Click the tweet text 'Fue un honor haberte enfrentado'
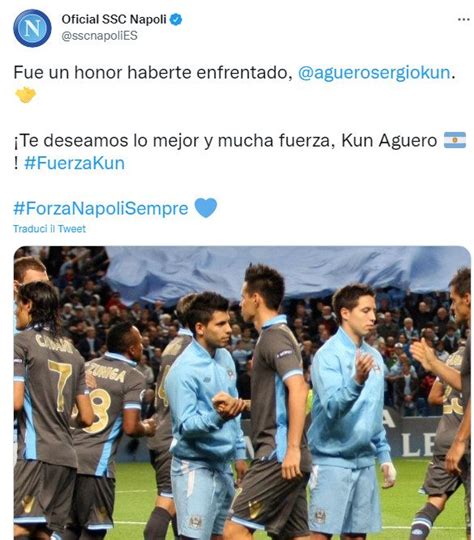The width and height of the screenshot is (474, 540). click(x=150, y=73)
